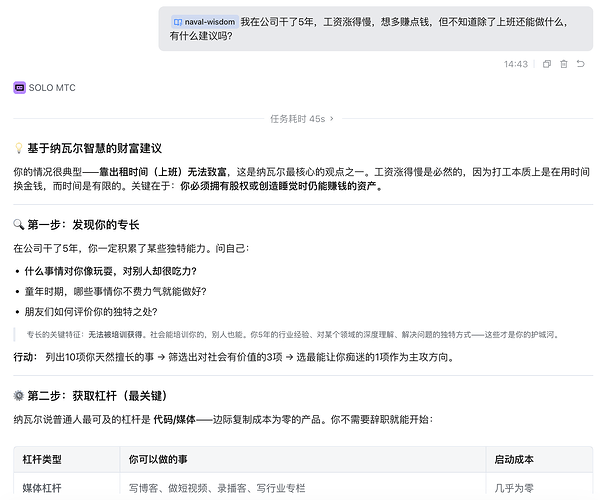
Task: Click the gear emoji before 第二步
Action: [18, 396]
